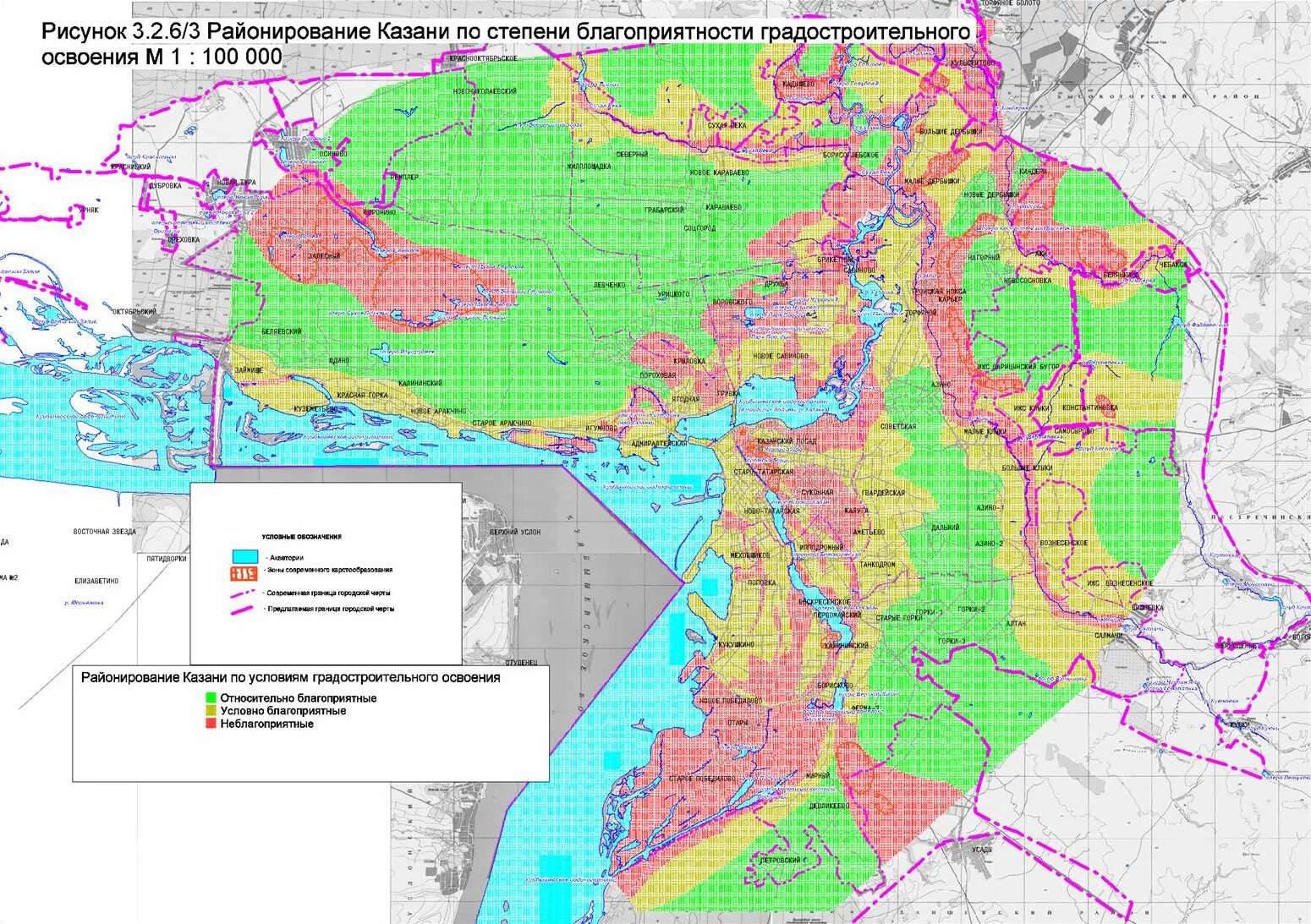
Task: Click the 'Пятидворки' map label
Action: [167, 559]
